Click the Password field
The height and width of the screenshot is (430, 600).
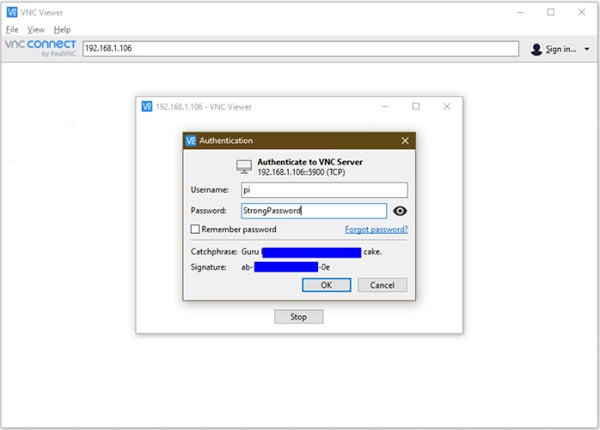click(314, 211)
